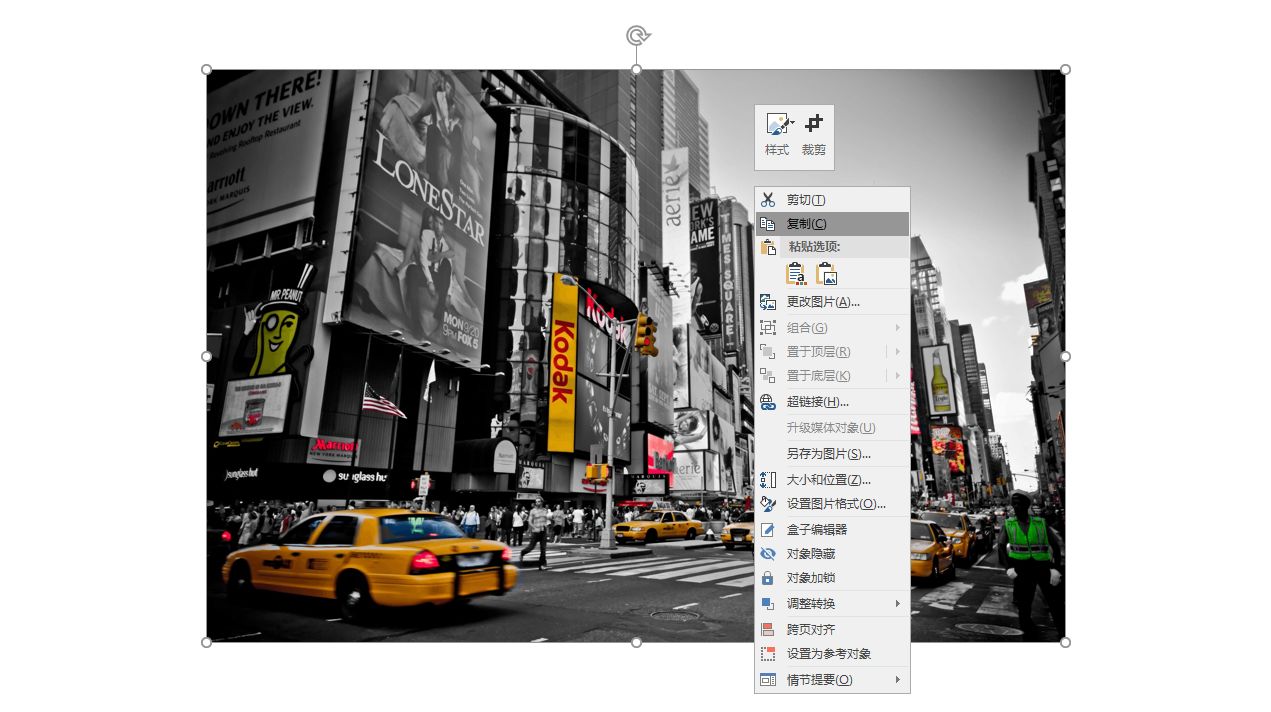Screen dimensions: 1271x712
Task: Click 组合(G) group menu item
Action: click(832, 328)
